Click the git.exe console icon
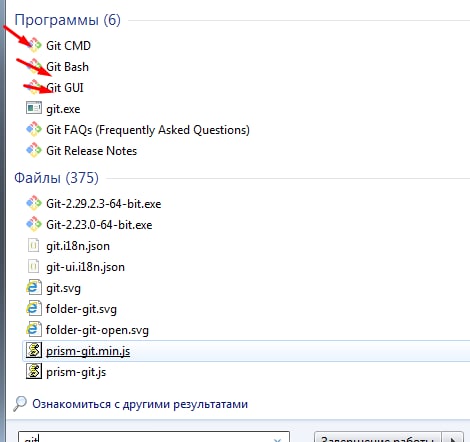 click(x=34, y=108)
